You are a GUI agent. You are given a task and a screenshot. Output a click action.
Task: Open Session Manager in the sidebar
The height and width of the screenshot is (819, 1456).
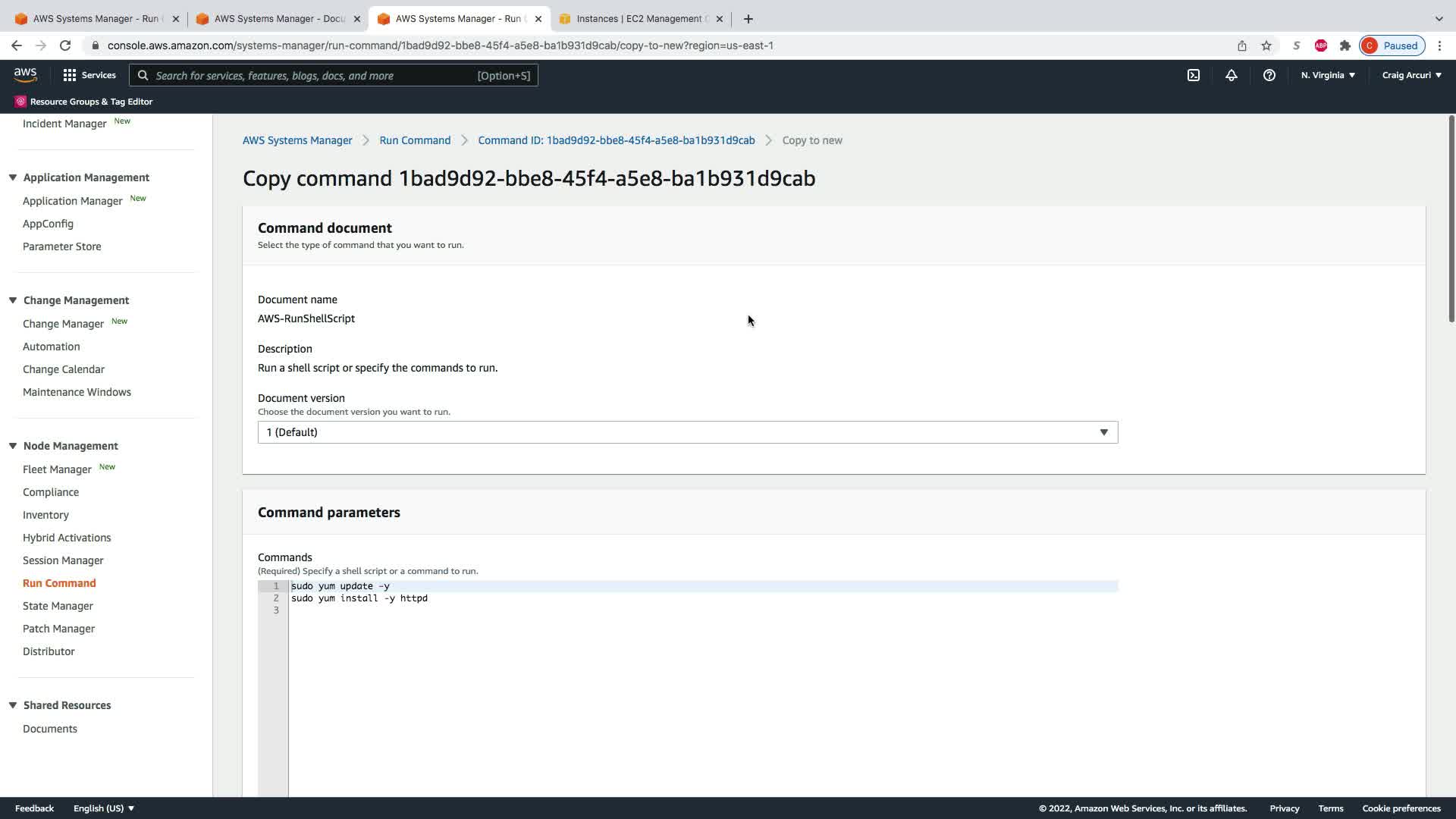63,560
